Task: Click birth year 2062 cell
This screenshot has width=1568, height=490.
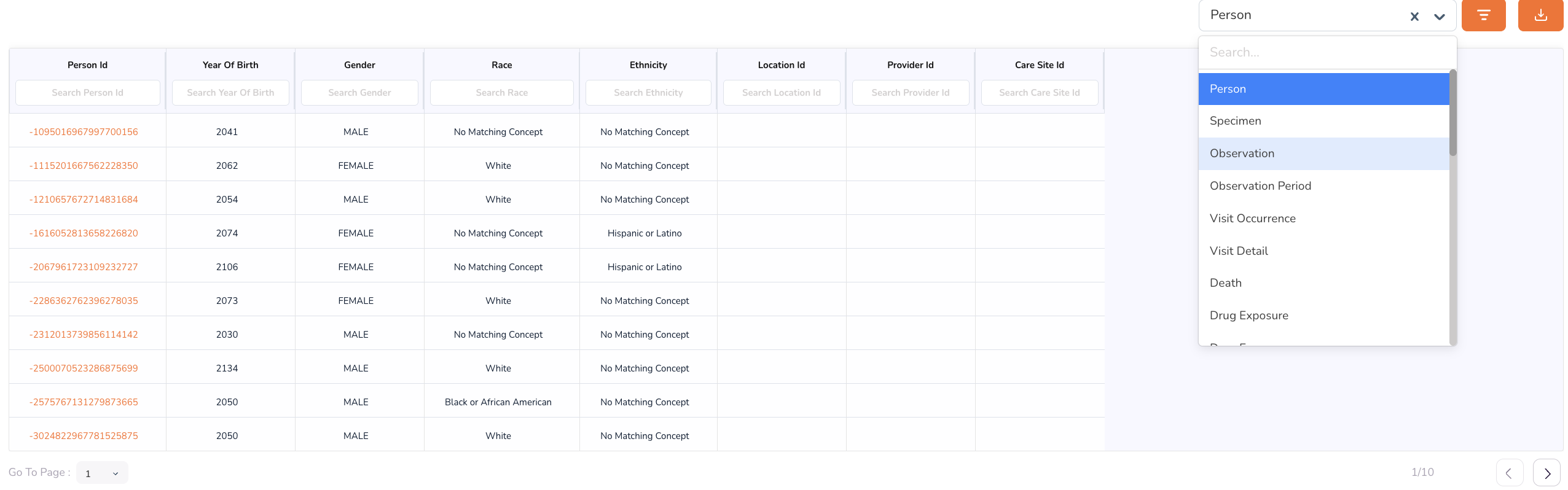Action: (227, 166)
